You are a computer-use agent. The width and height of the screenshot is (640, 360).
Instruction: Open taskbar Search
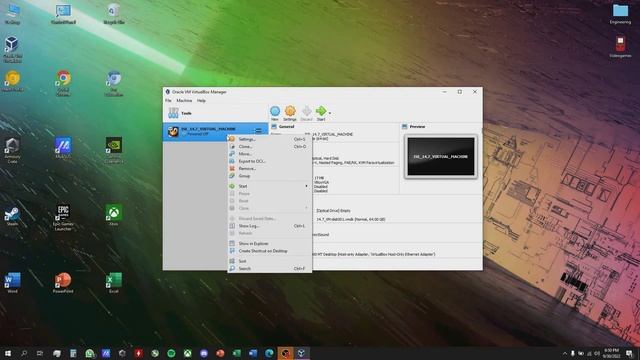[24, 353]
